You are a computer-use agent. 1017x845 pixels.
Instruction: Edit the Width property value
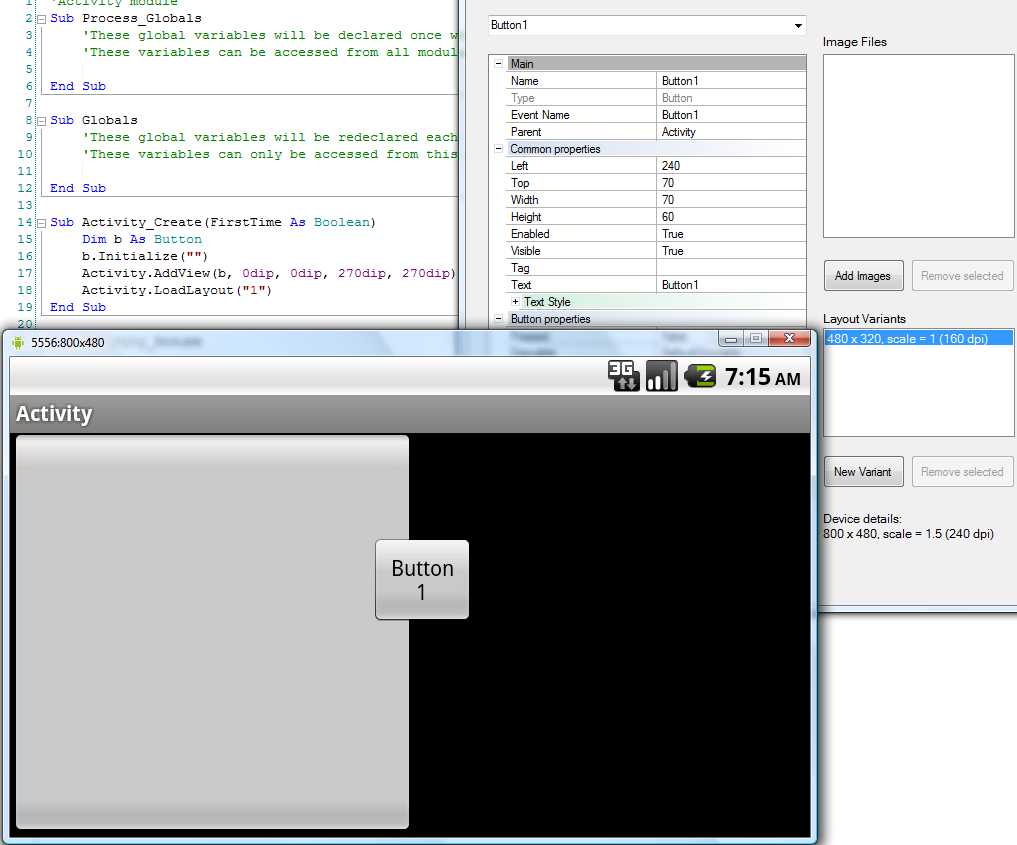pyautogui.click(x=731, y=200)
